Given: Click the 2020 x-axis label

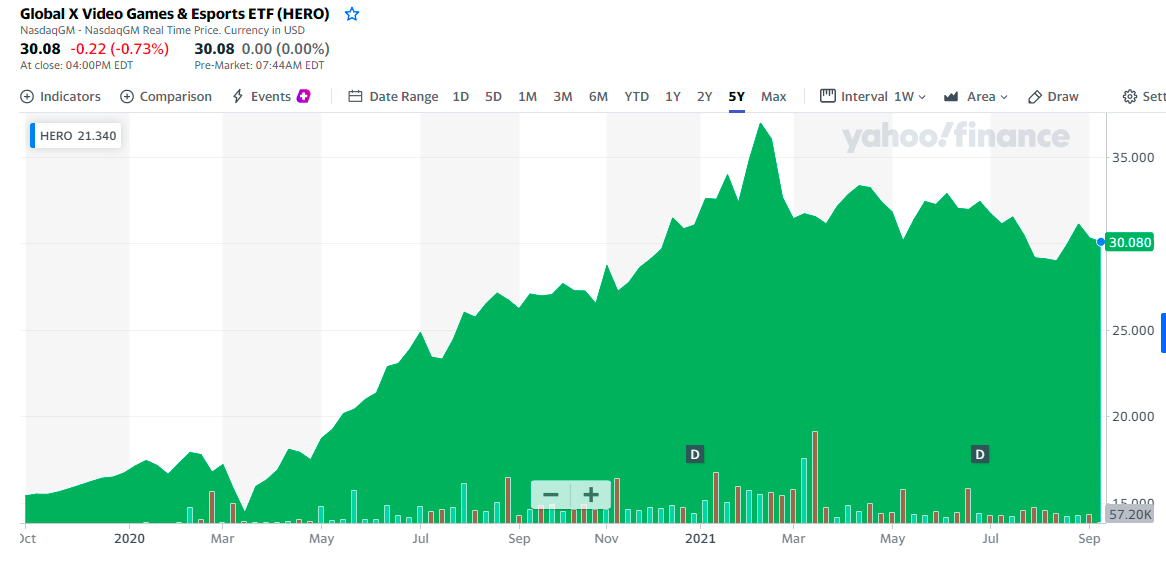Looking at the screenshot, I should coord(129,537).
